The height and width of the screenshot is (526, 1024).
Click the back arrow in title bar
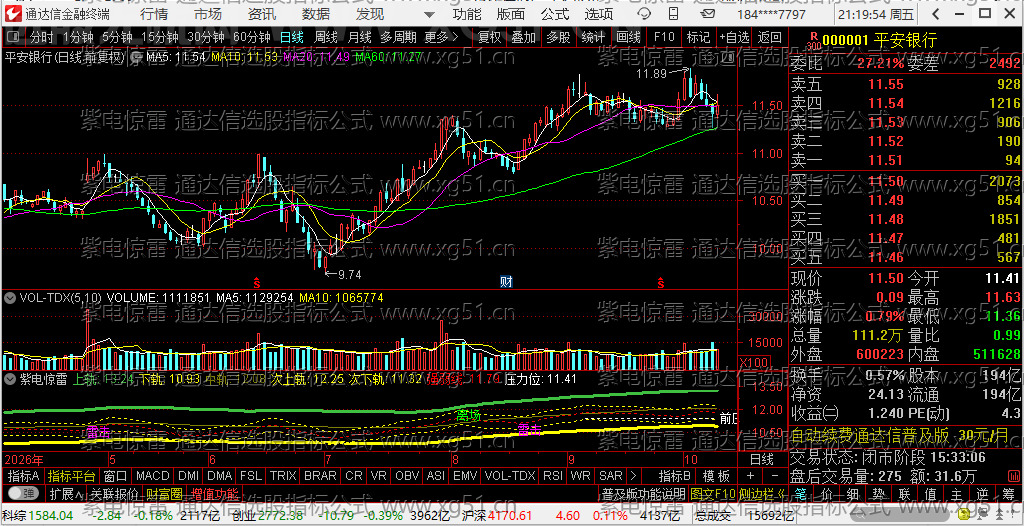pos(937,14)
